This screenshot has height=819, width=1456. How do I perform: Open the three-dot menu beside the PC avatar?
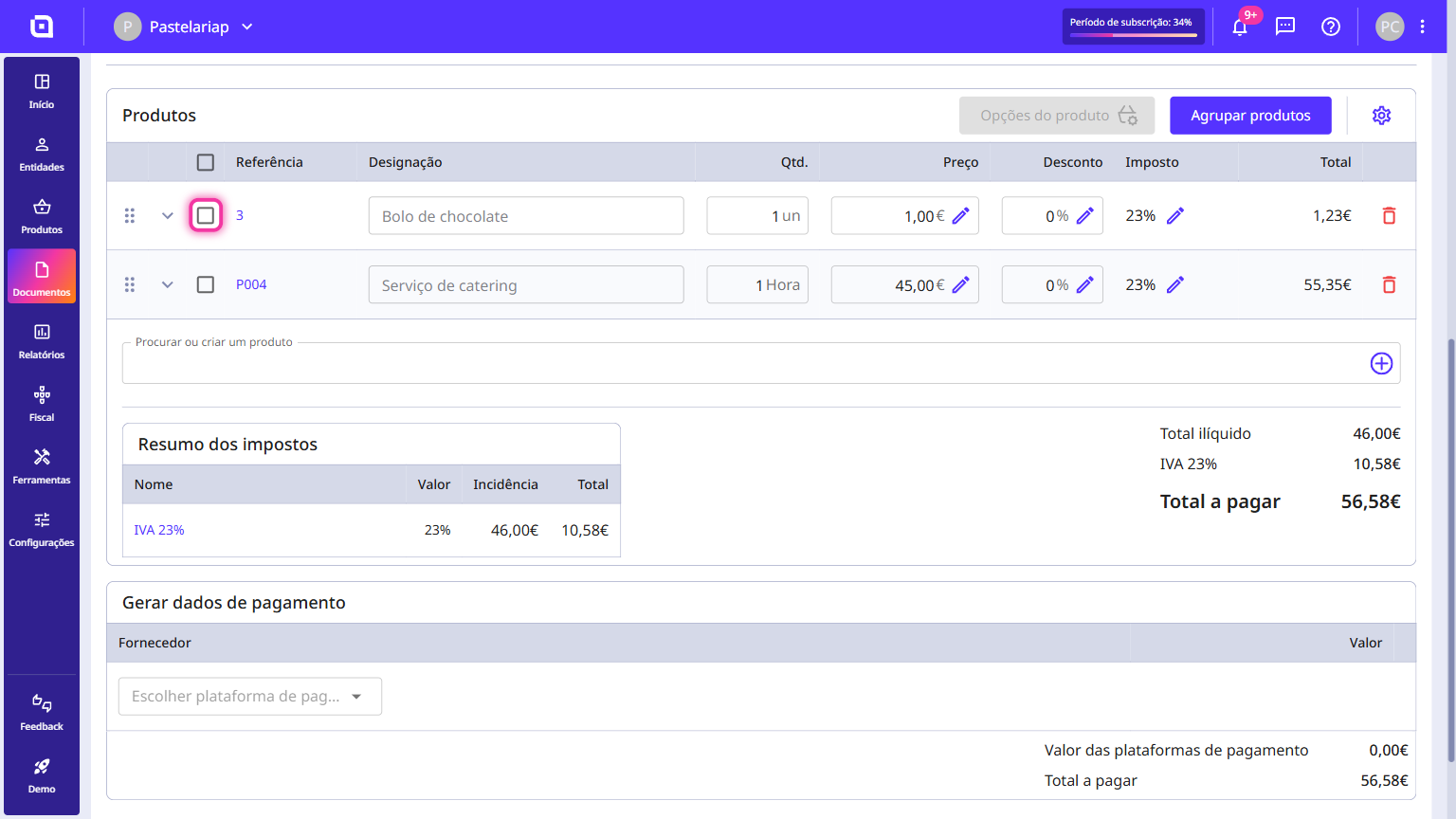1423,27
